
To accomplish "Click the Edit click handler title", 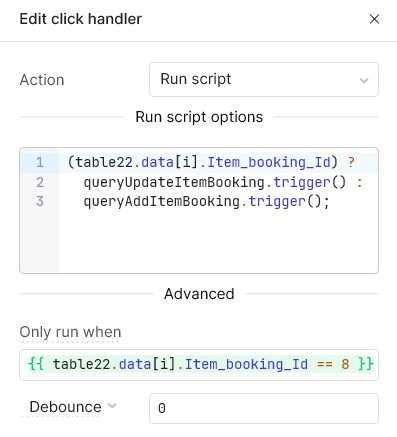I will tap(81, 19).
